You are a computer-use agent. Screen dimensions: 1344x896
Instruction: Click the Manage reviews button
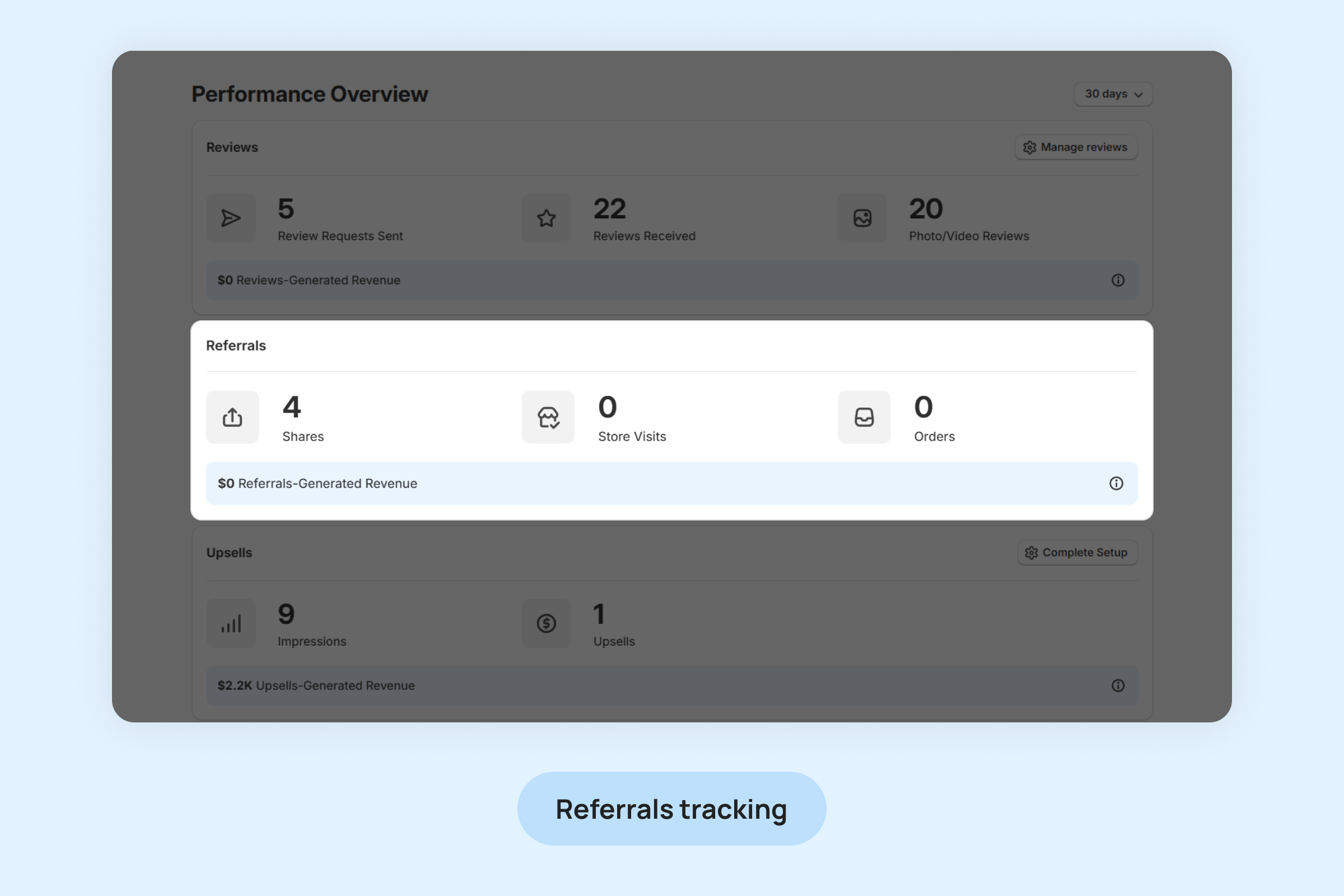1076,147
